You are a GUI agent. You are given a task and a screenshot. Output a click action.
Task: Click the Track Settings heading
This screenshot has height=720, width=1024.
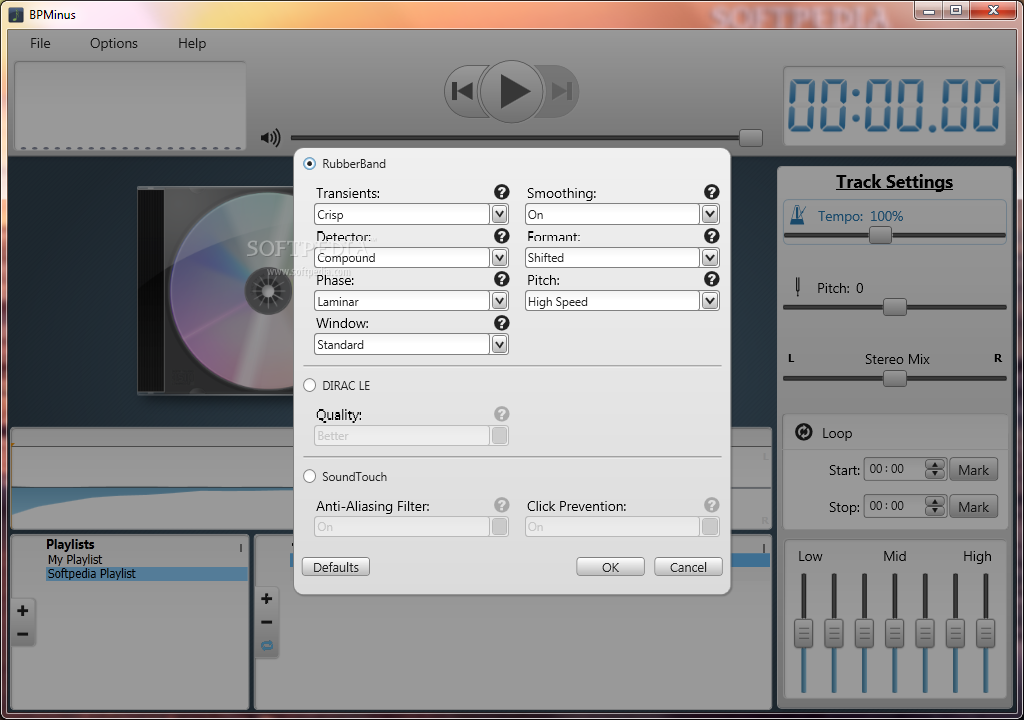pyautogui.click(x=894, y=182)
